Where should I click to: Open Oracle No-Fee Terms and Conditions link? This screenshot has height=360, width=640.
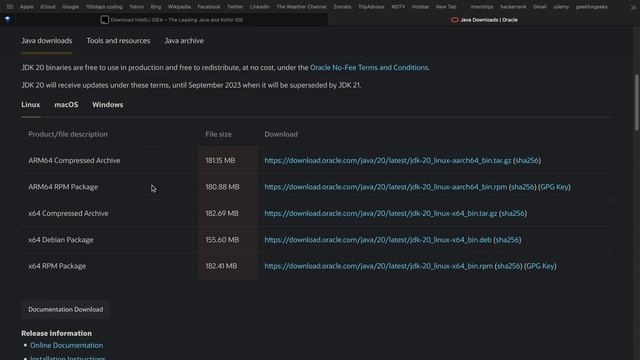click(x=369, y=68)
